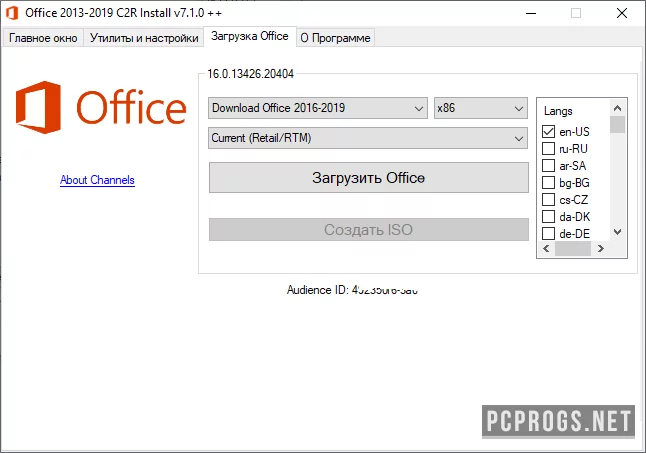
Task: Expand the x86 architecture dropdown
Action: point(480,108)
